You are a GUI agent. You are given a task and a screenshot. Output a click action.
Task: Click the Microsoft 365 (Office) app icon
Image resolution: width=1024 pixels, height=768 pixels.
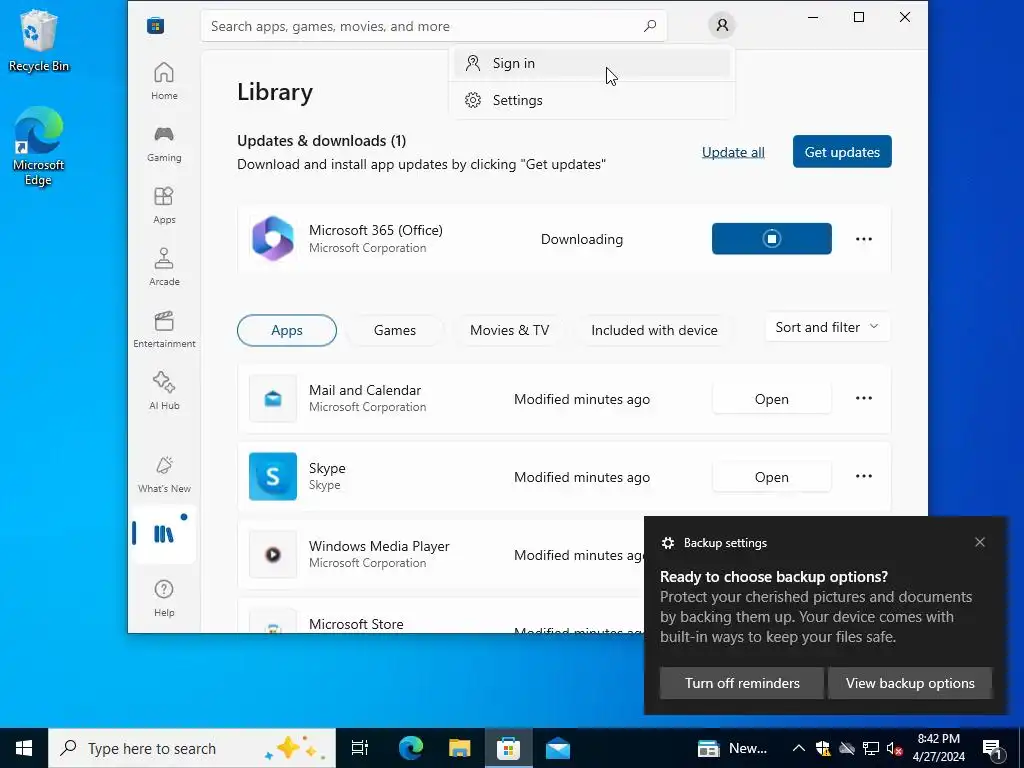272,238
